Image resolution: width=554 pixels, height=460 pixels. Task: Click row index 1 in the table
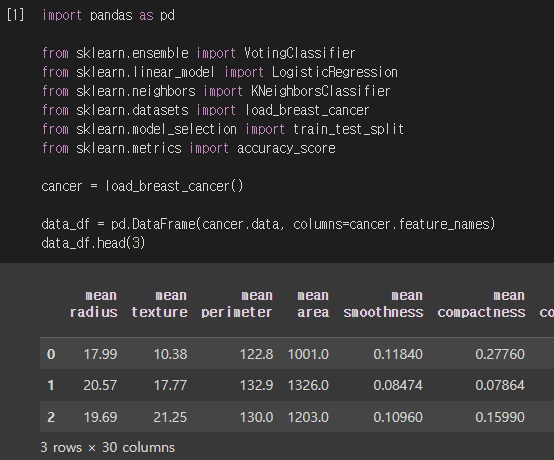point(51,385)
